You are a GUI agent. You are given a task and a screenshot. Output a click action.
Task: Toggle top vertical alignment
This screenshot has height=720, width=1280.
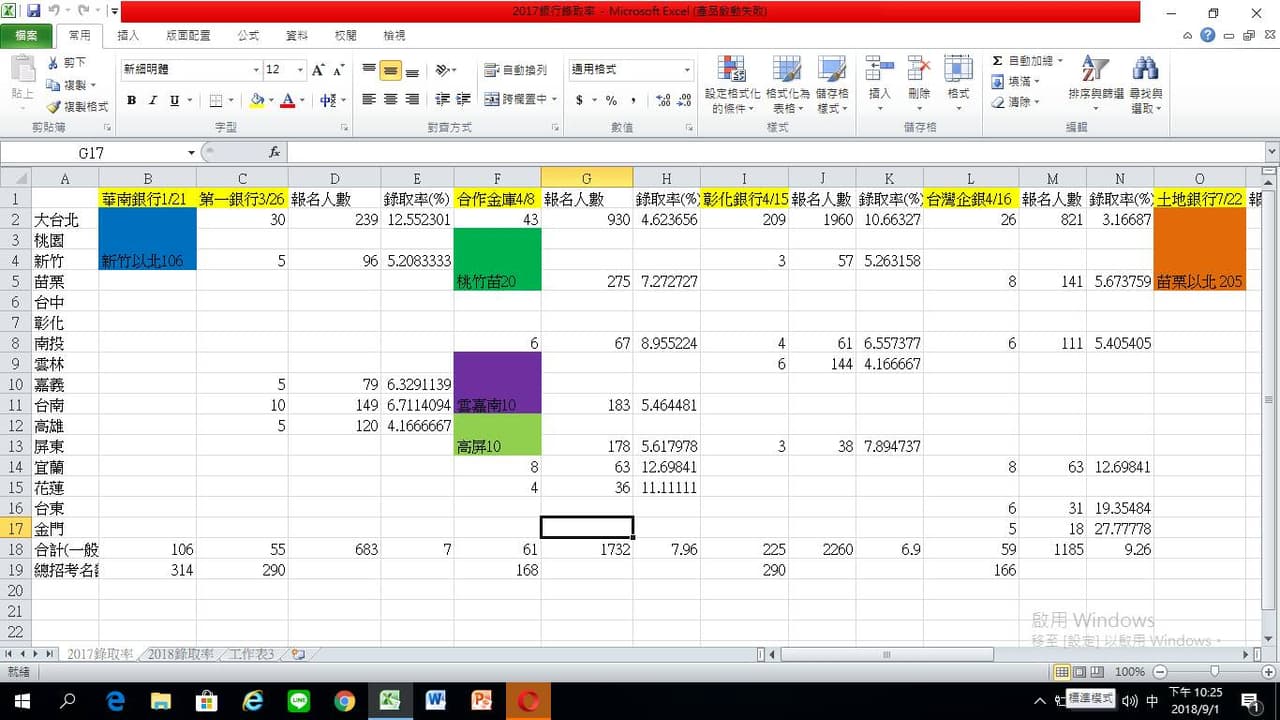pos(369,70)
